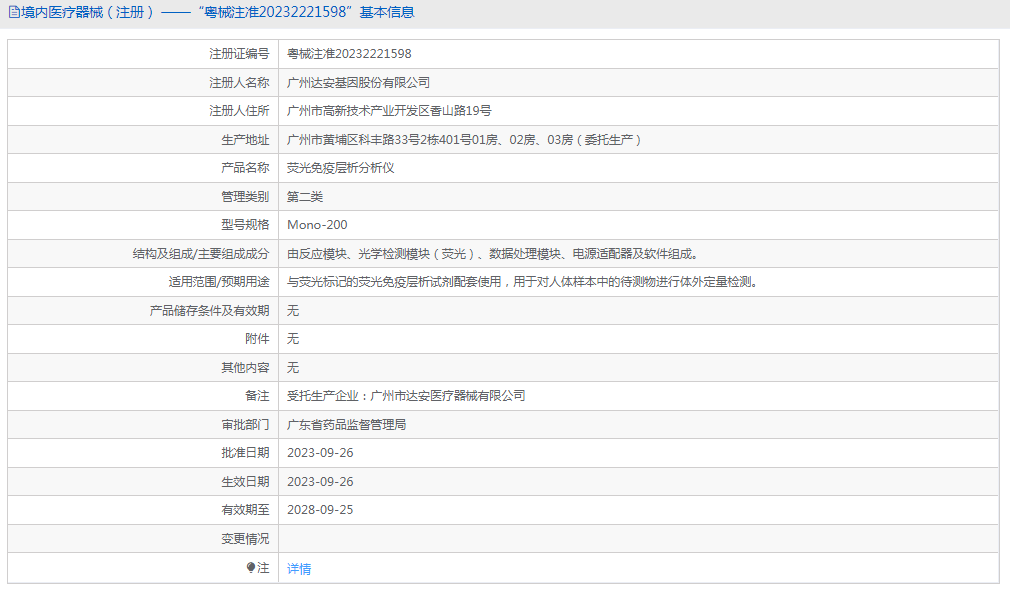Viewport: 1010px width, 592px height.
Task: Select 2023-09-26 in the 批准日期 row
Action: point(320,453)
